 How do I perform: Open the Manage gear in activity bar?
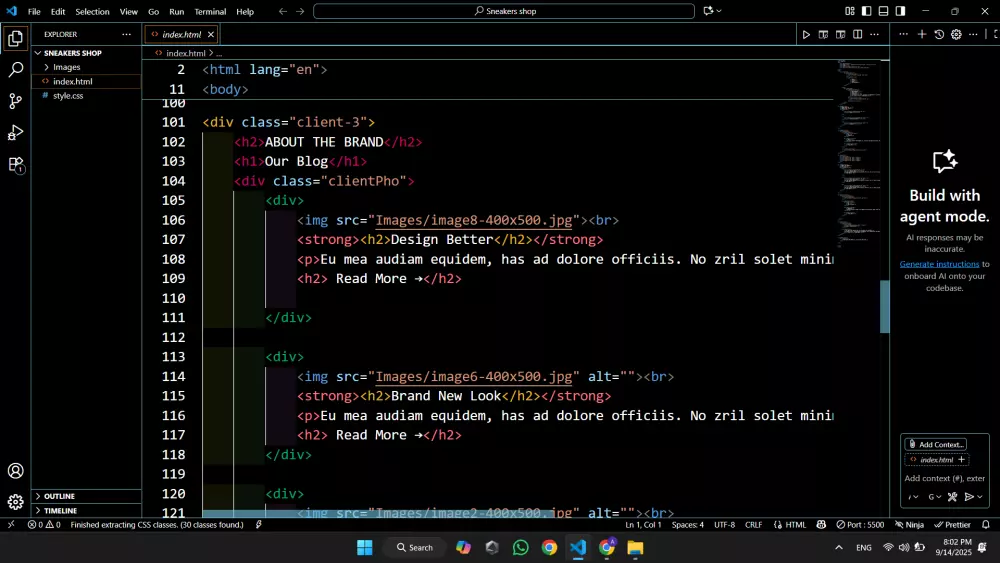pyautogui.click(x=16, y=501)
